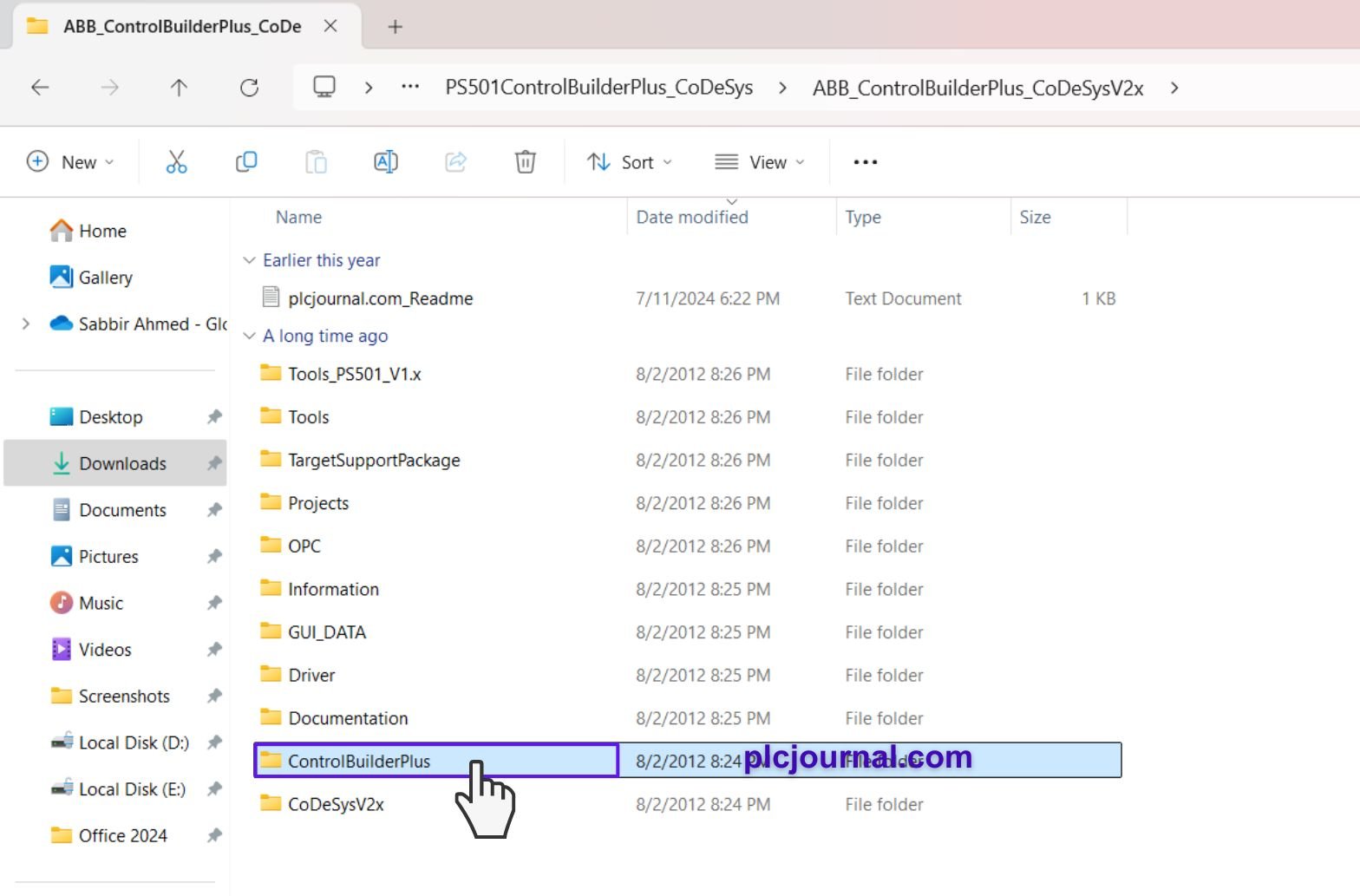Sort by the Size column header
The image size is (1360, 896).
1035,217
